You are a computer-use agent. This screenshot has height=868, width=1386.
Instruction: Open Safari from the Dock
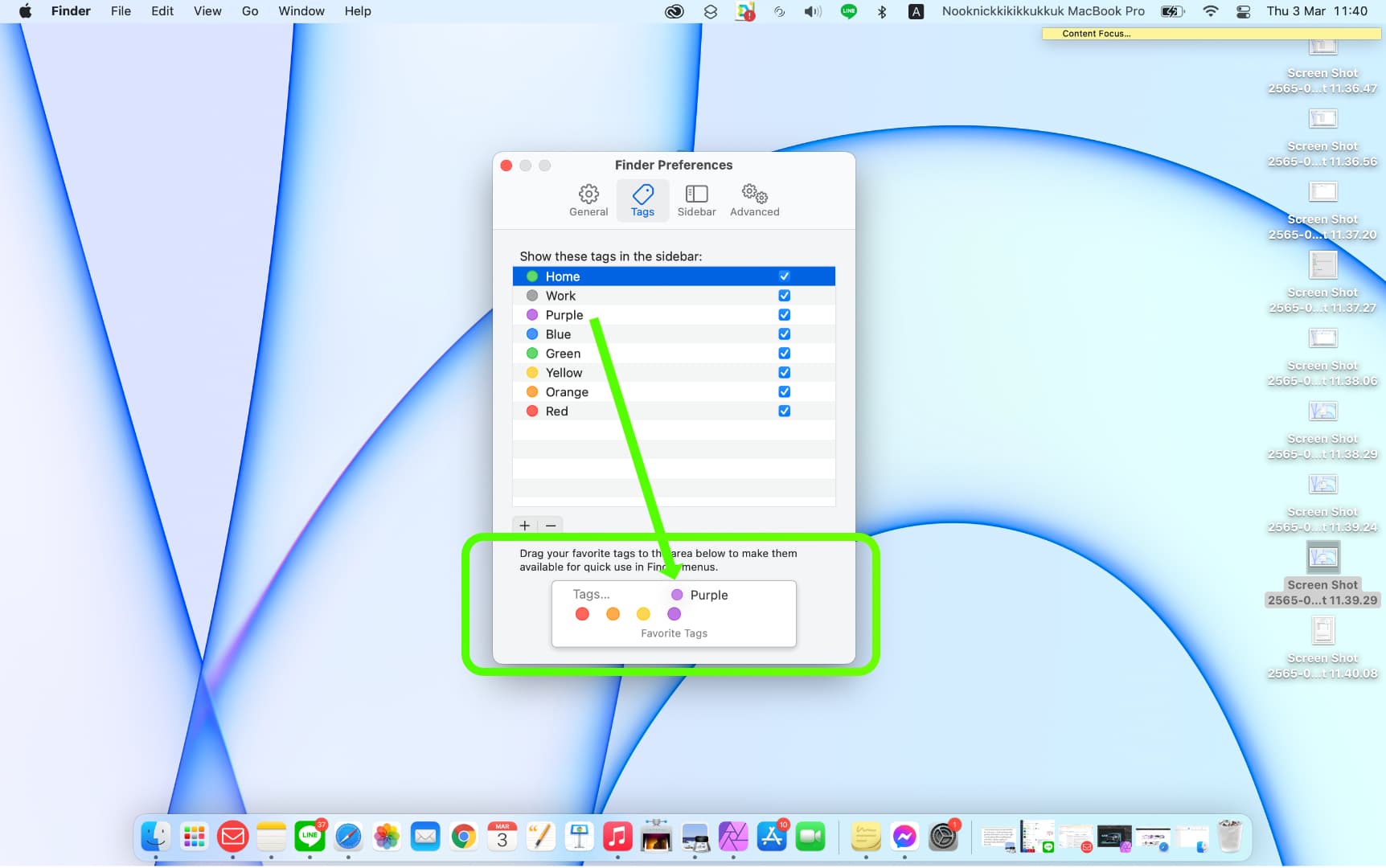click(x=348, y=837)
